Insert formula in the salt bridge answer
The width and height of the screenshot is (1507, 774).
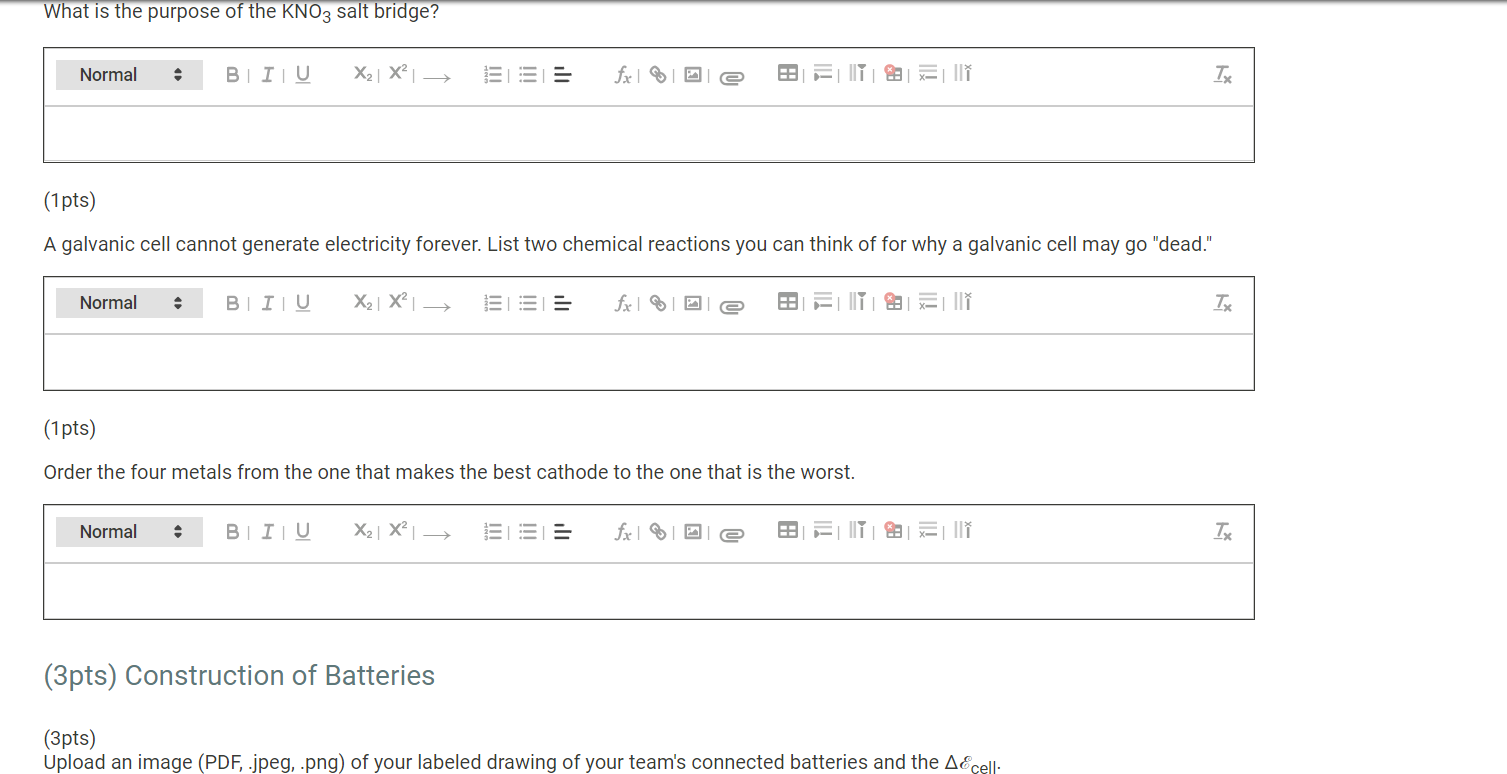click(623, 75)
